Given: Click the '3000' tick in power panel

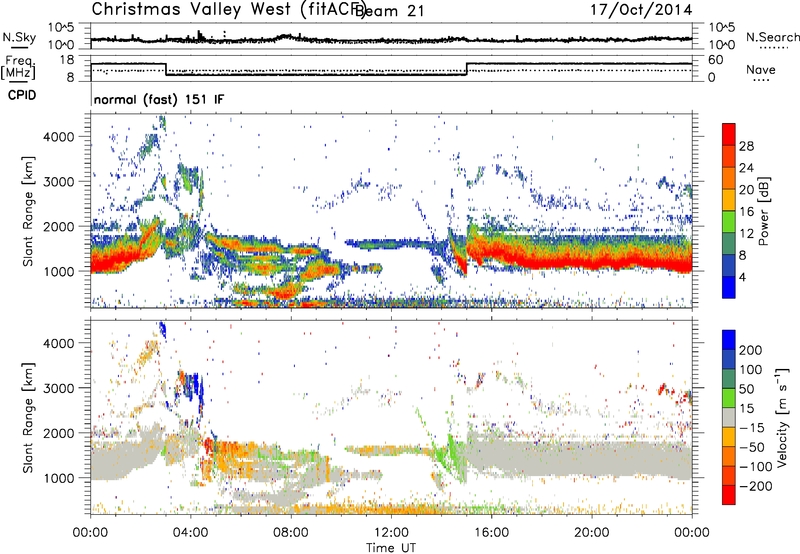Looking at the screenshot, I should click(x=59, y=182).
